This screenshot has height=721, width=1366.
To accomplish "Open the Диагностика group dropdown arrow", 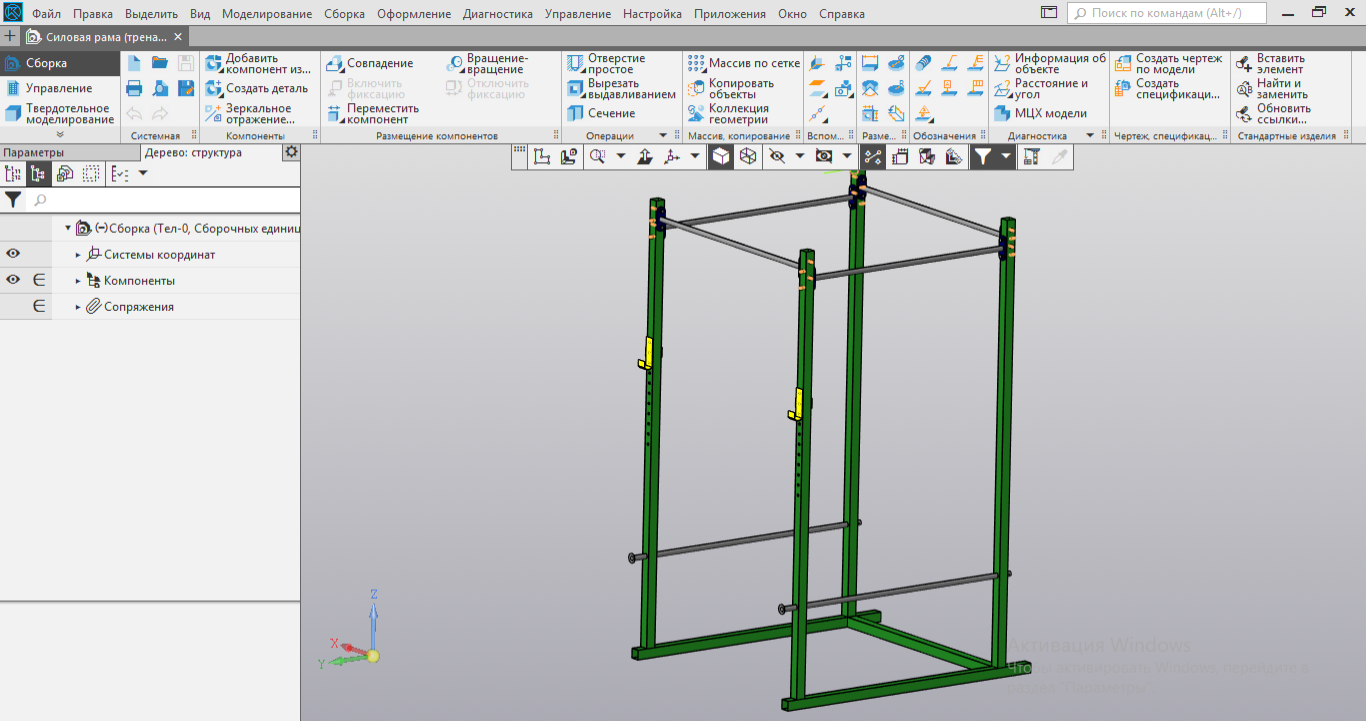I will [x=1090, y=135].
